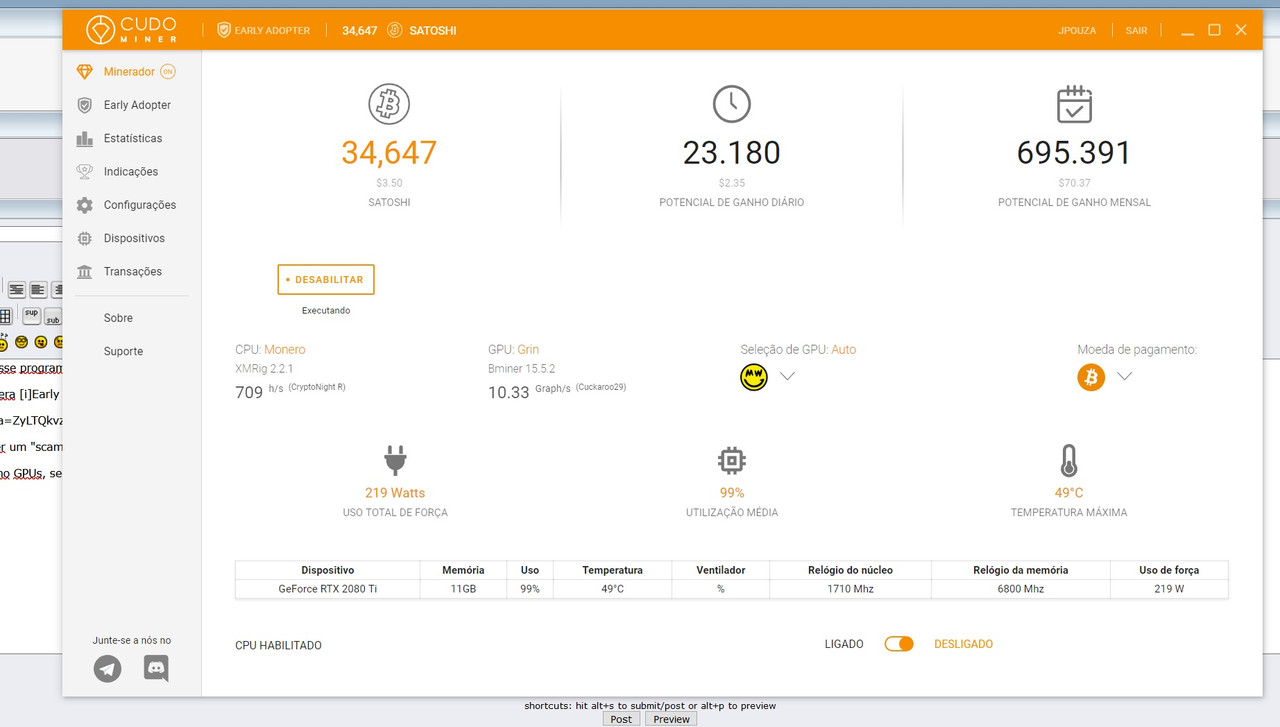Click the JPOUZA account name
Screen dimensions: 1280x727
[x=1077, y=31]
